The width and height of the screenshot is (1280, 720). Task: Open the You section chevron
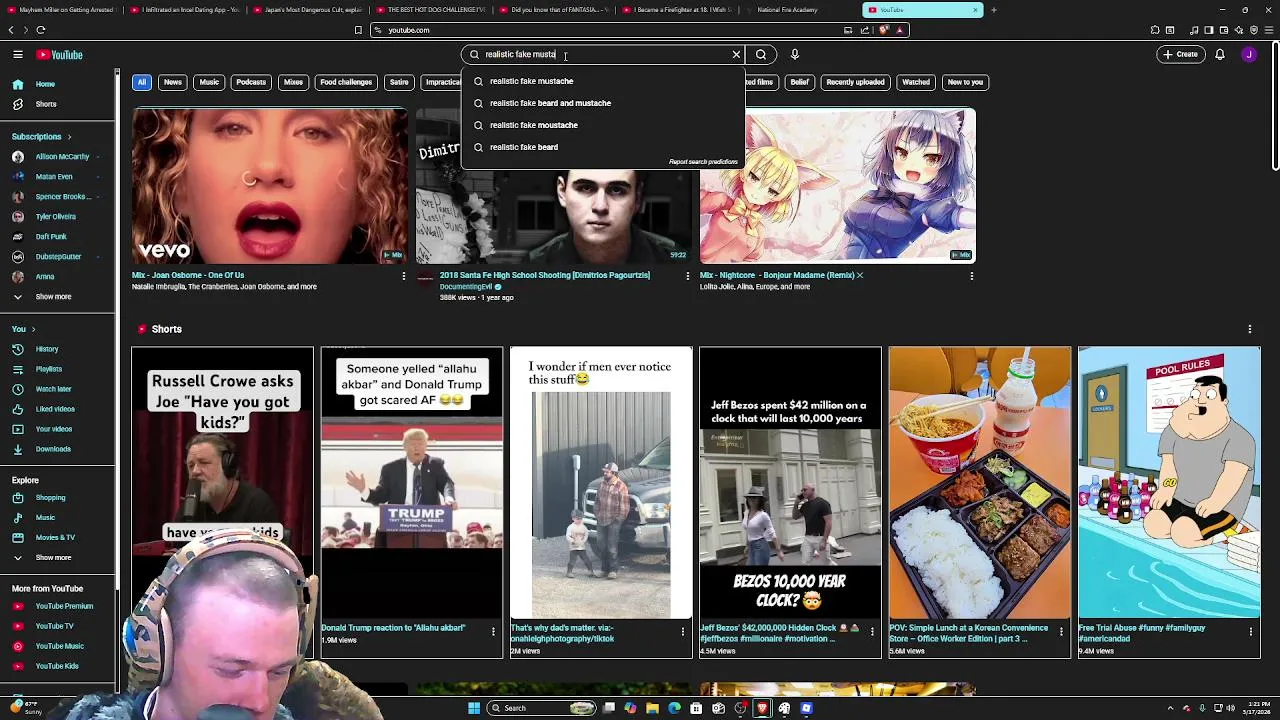tap(33, 329)
